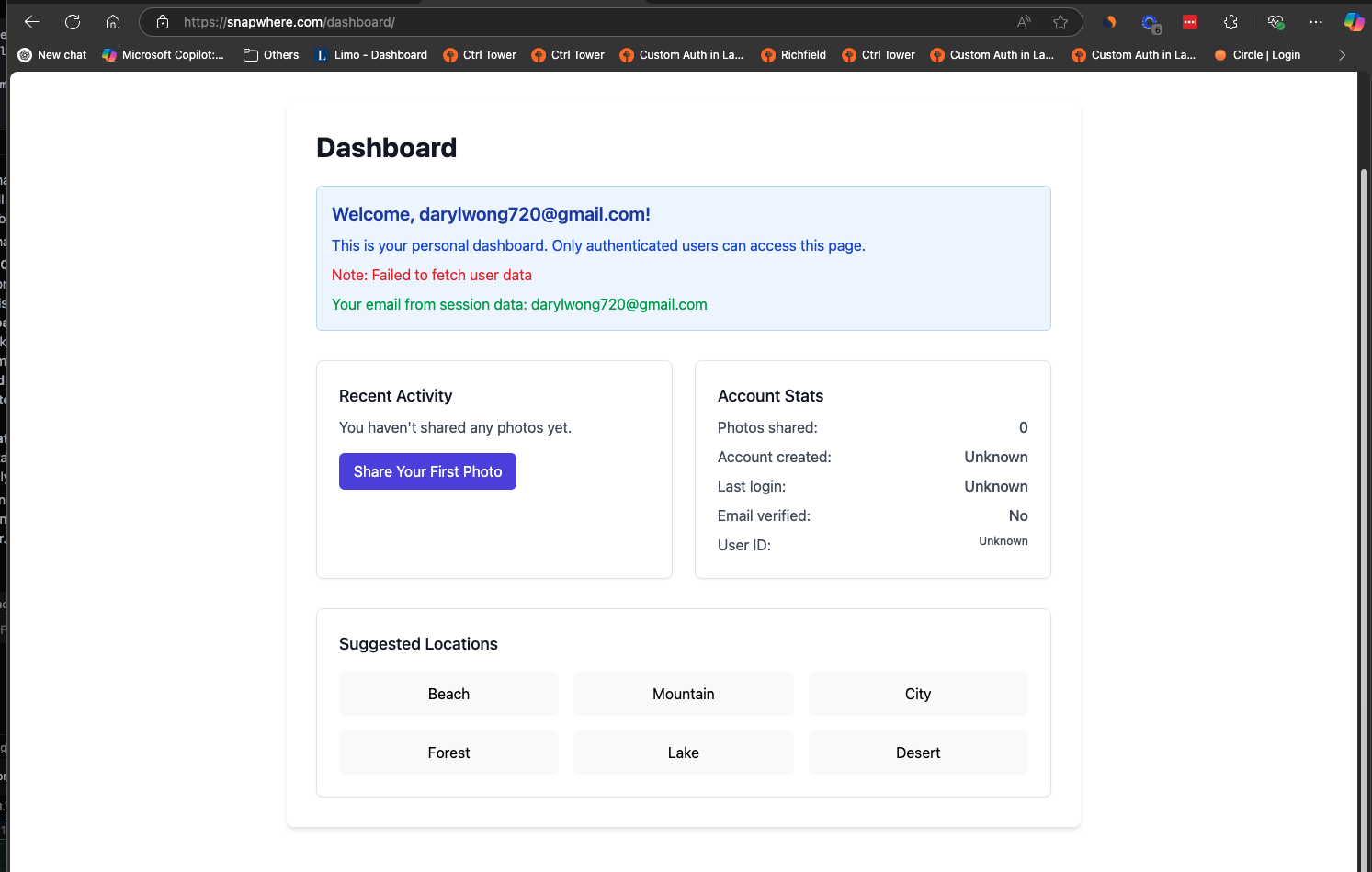Screen dimensions: 1372x872
Task: Click the Welcome, darylwong720@gmail.com! heading
Action: (x=491, y=214)
